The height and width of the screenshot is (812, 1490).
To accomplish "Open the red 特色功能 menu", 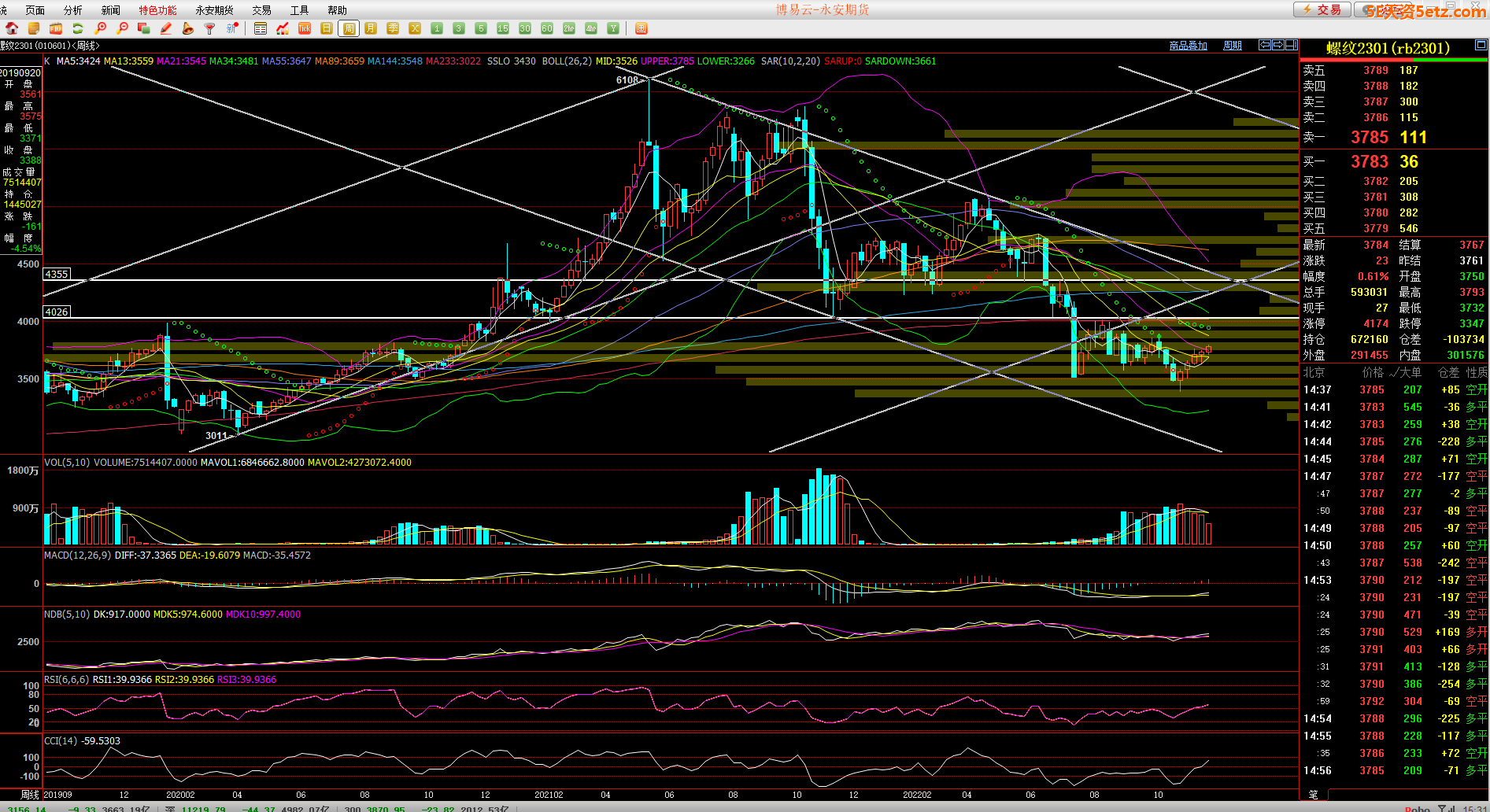I will point(157,10).
